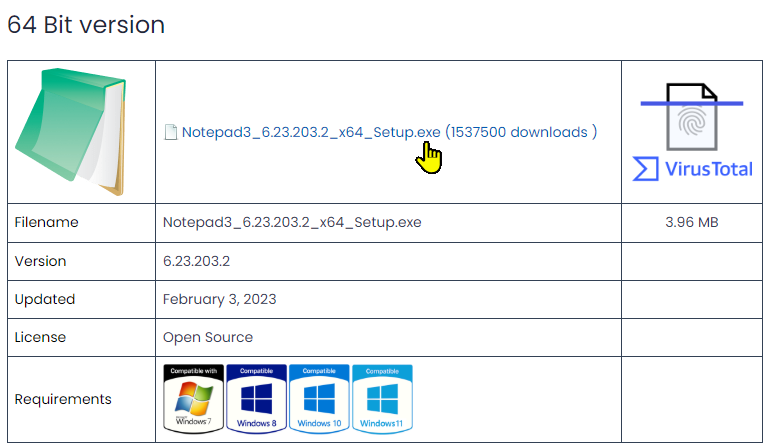Click the 'Updated' row label
Screen dimensions: 769x447
click(45, 299)
